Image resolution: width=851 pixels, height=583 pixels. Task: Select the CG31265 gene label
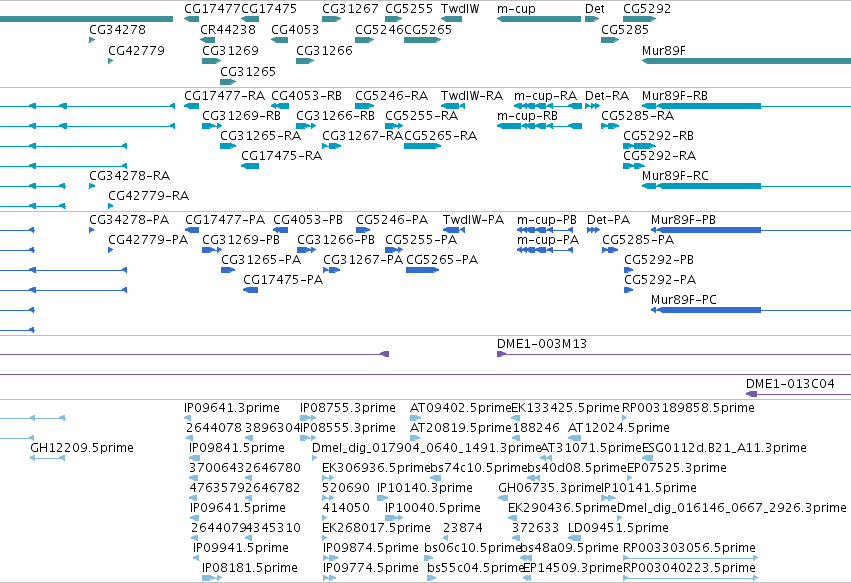pos(248,71)
